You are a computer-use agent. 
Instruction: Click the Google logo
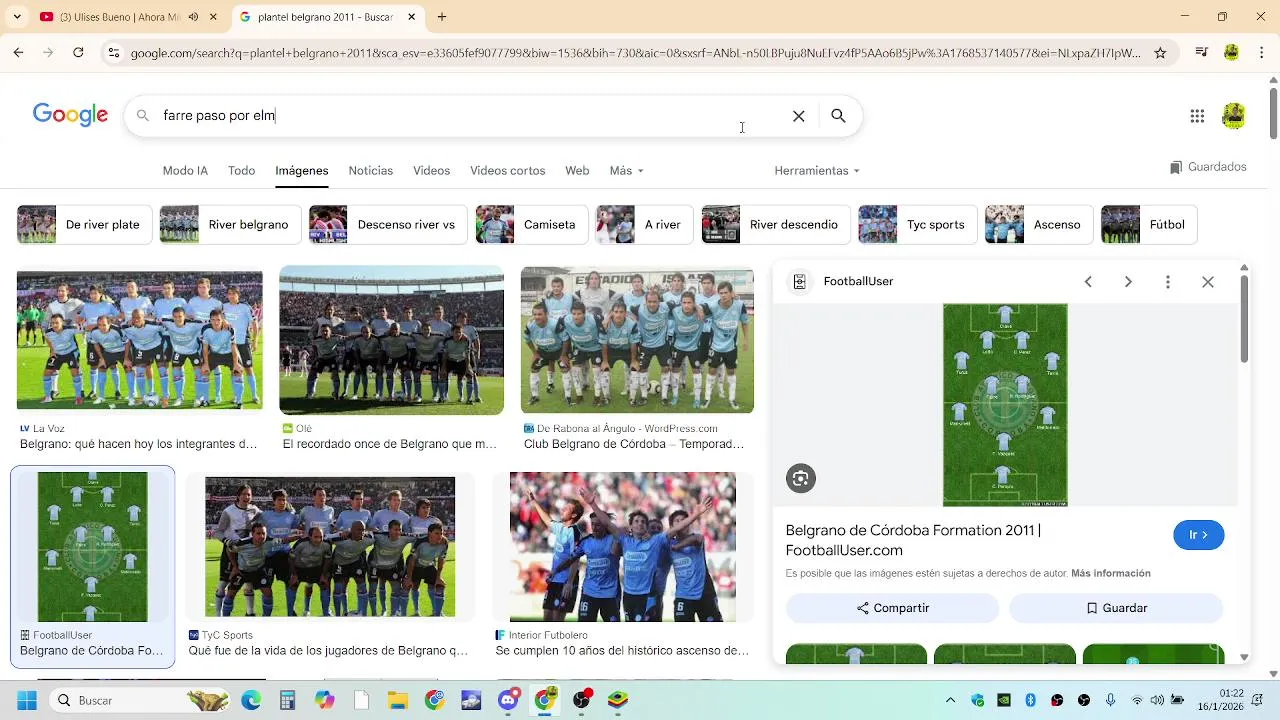(70, 115)
